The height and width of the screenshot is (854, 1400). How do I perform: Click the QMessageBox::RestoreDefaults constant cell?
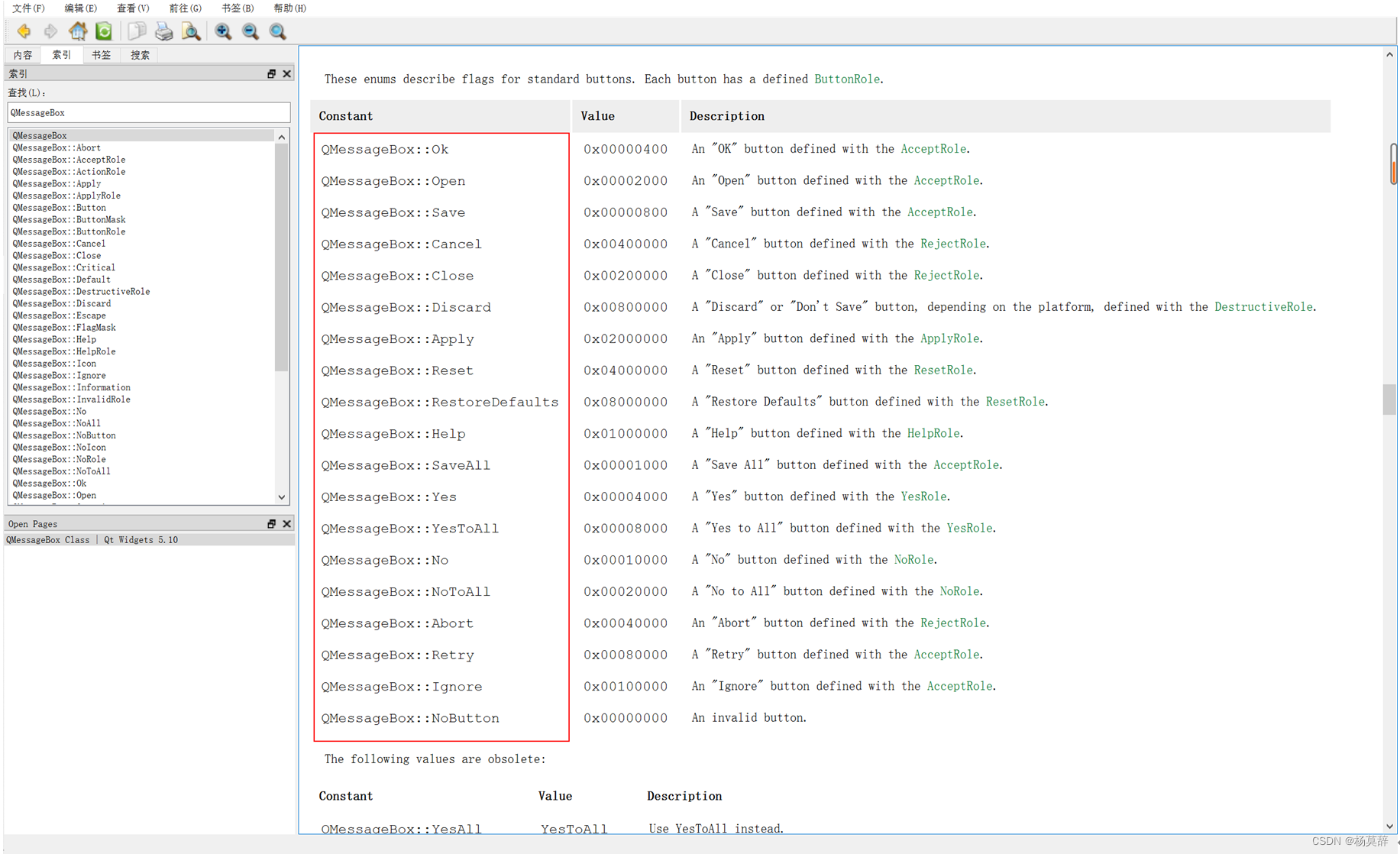(440, 402)
